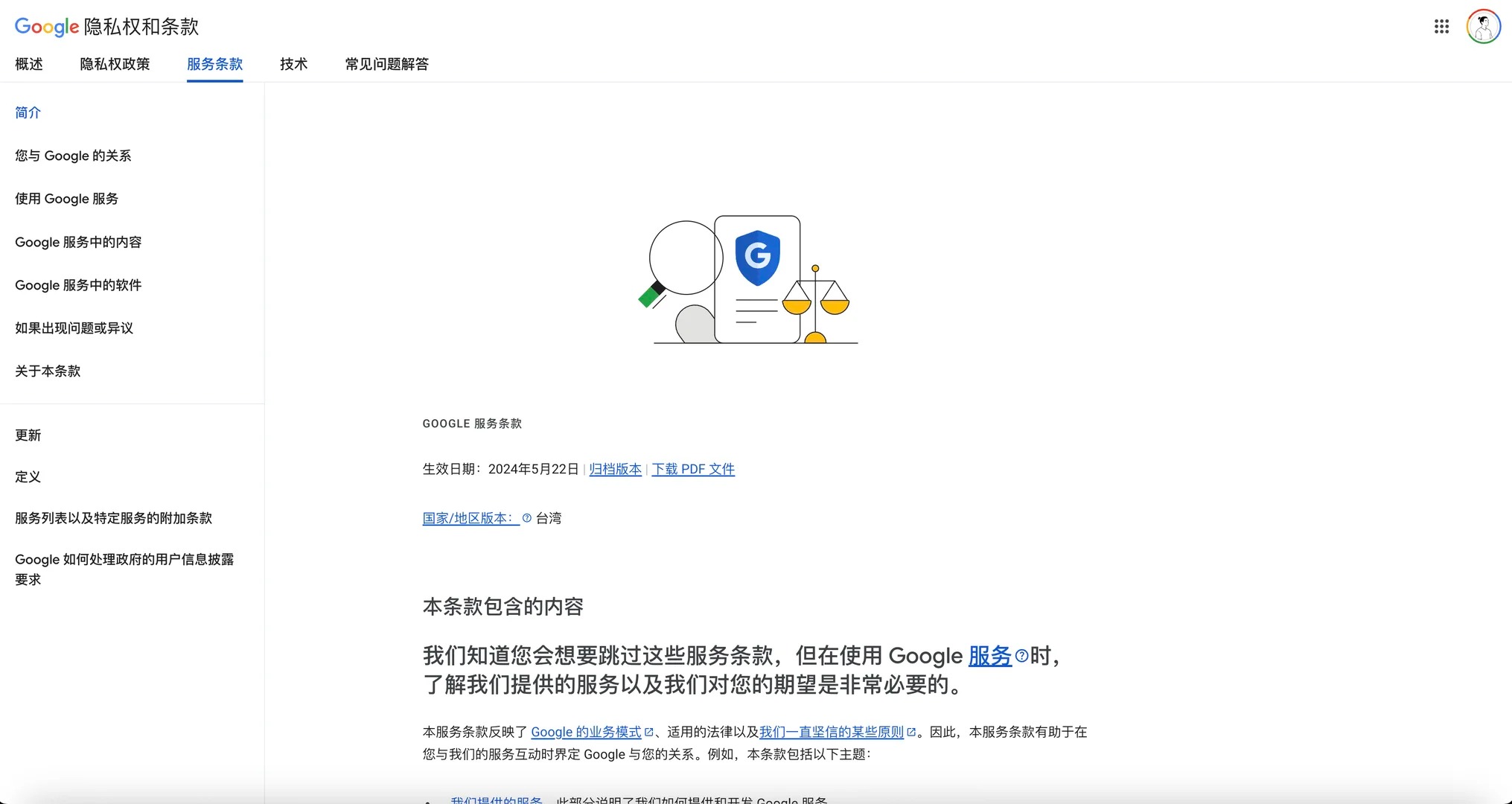The height and width of the screenshot is (804, 1512).
Task: Click the Google logo in header
Action: [x=46, y=27]
